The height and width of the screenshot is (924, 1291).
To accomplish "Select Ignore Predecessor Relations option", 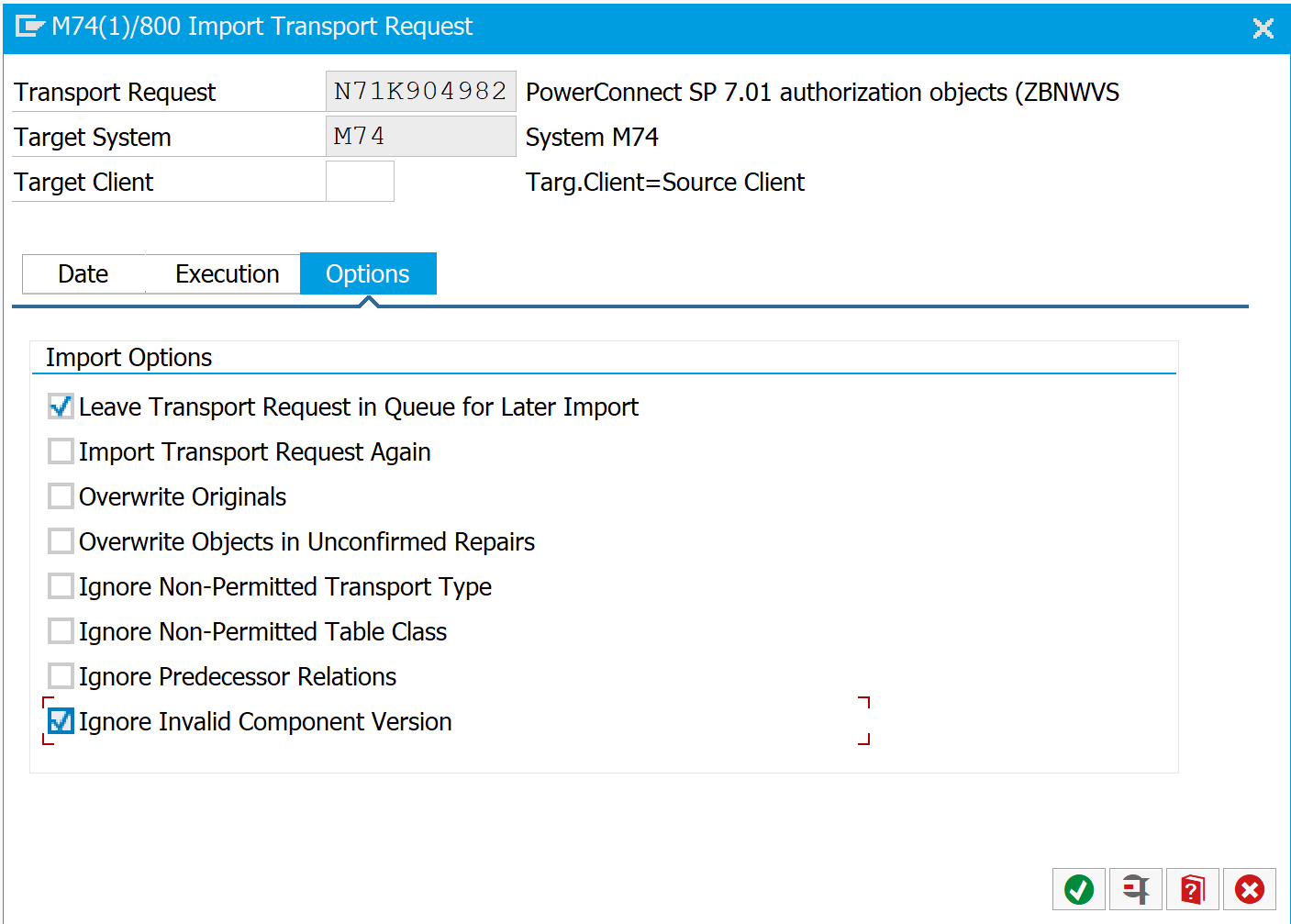I will pos(61,676).
